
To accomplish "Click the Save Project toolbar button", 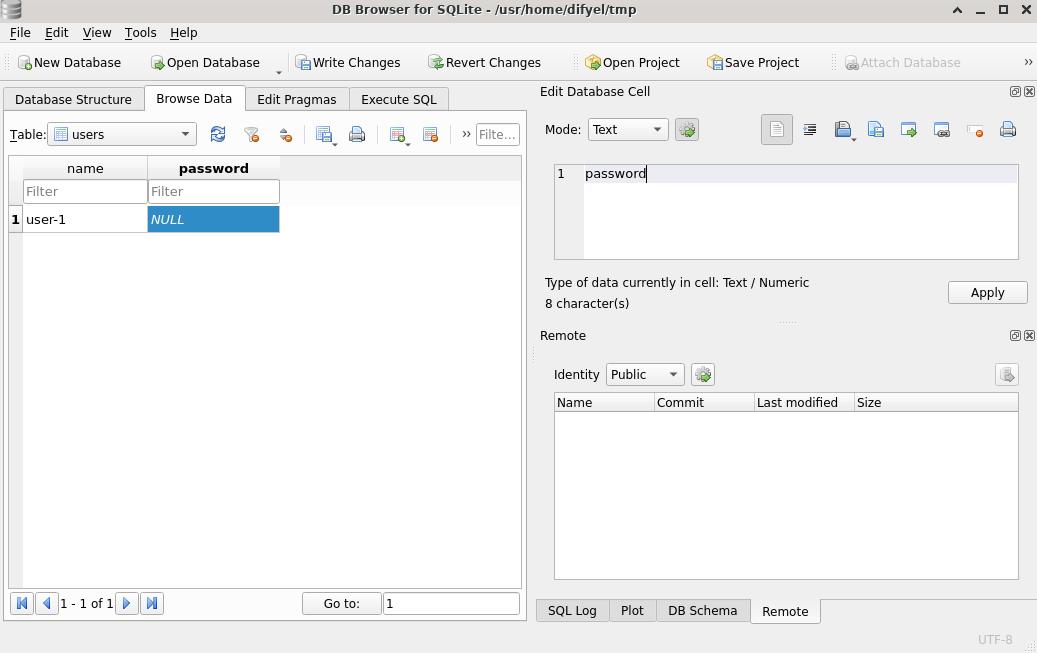I will 753,62.
